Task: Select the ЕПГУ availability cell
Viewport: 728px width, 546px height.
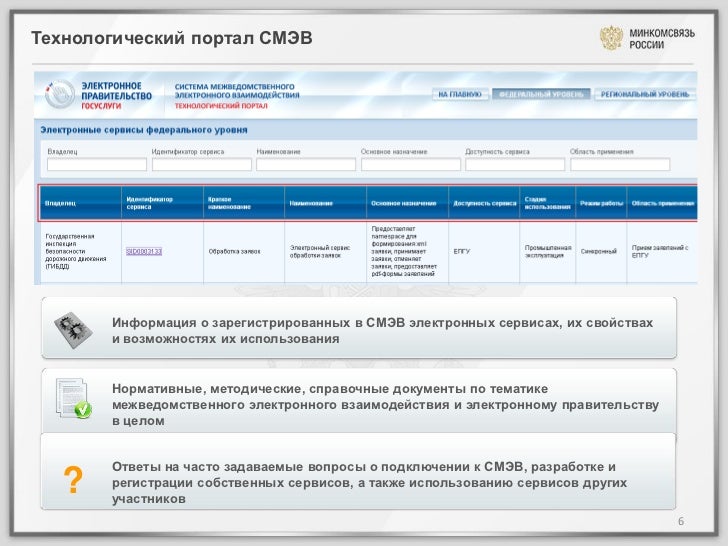Action: pyautogui.click(x=484, y=251)
